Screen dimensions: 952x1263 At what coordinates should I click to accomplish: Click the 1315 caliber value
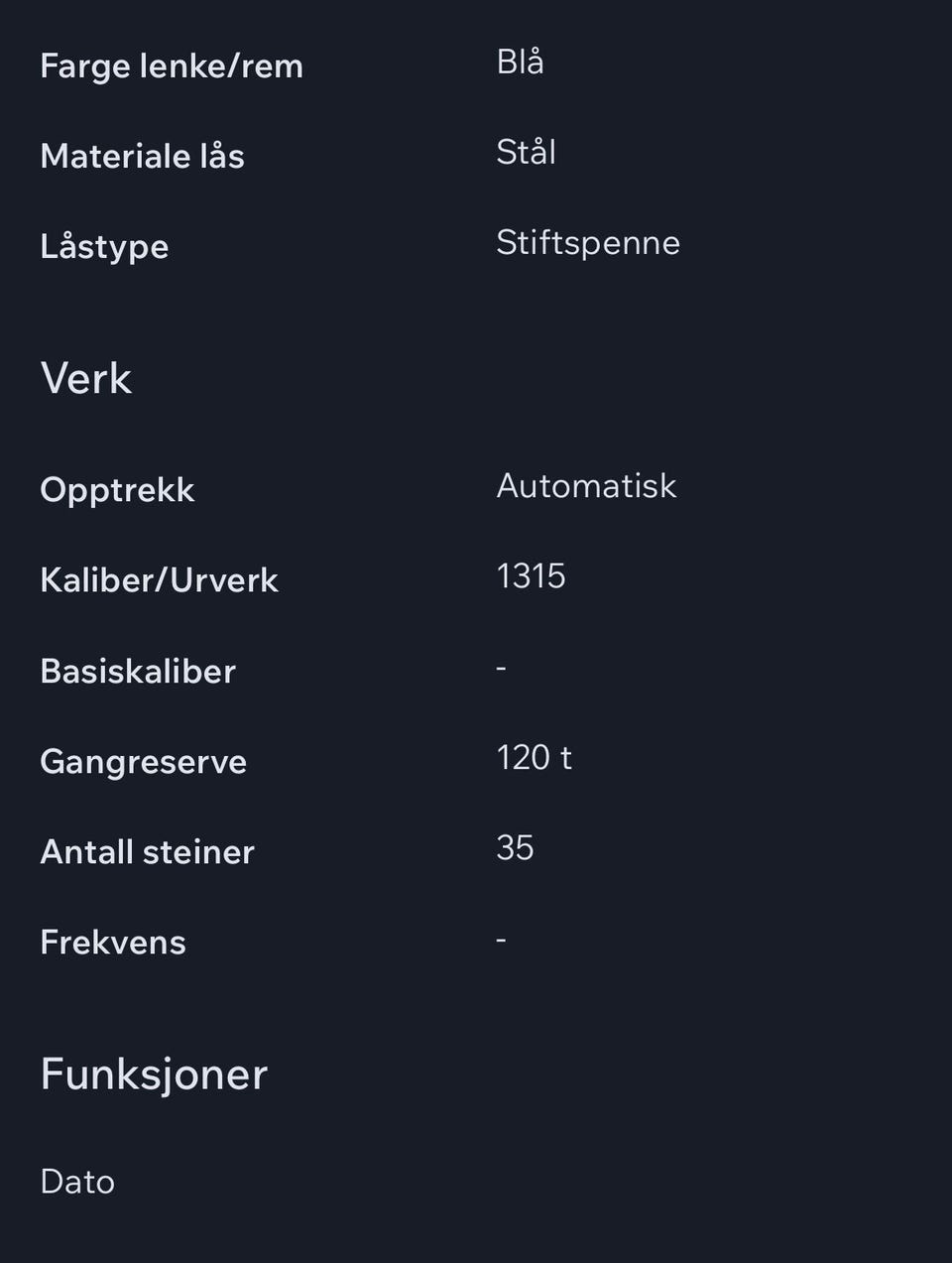(x=531, y=576)
